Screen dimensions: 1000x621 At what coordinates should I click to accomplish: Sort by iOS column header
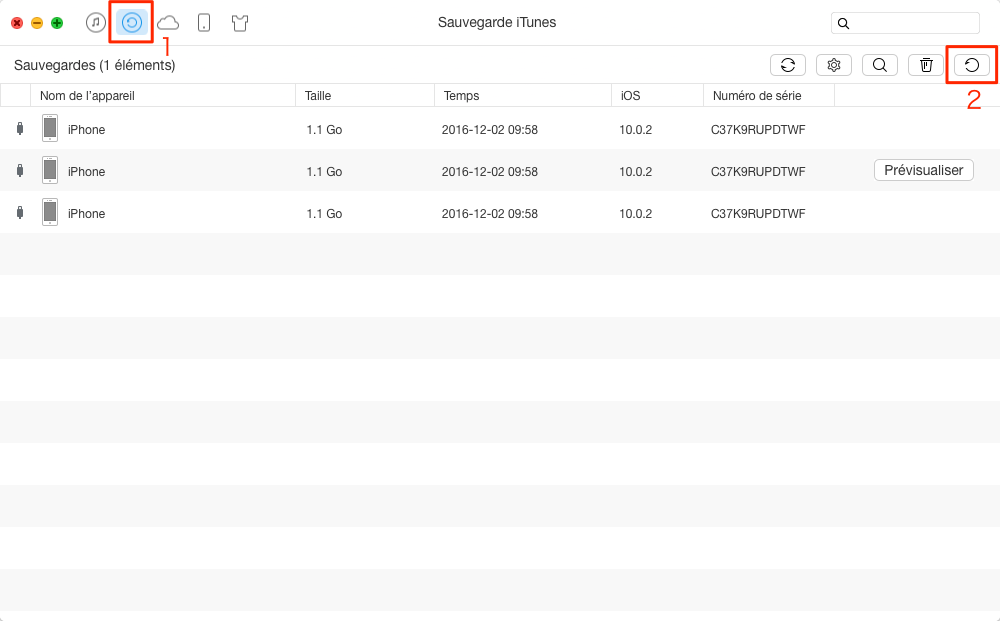click(x=658, y=96)
